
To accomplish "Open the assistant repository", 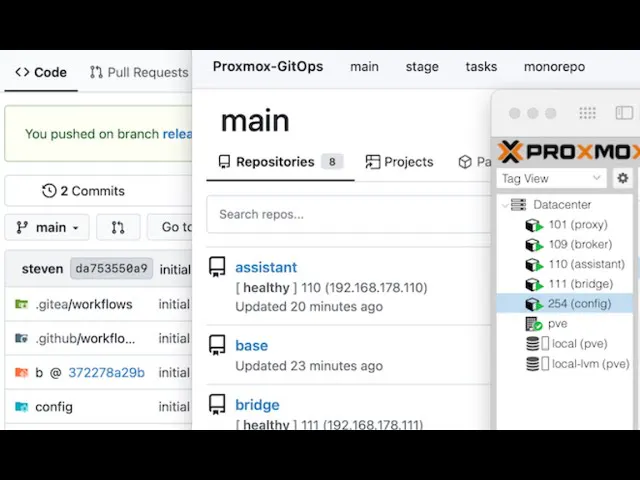I will click(x=266, y=267).
